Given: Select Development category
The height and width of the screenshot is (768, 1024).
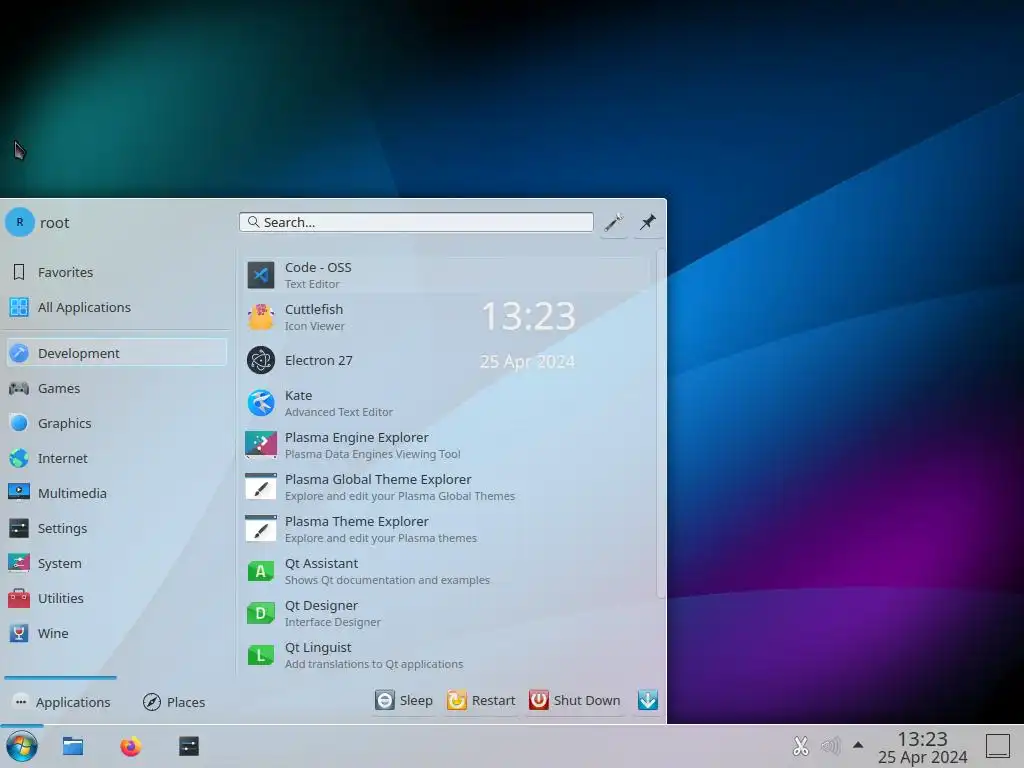Looking at the screenshot, I should click(116, 353).
